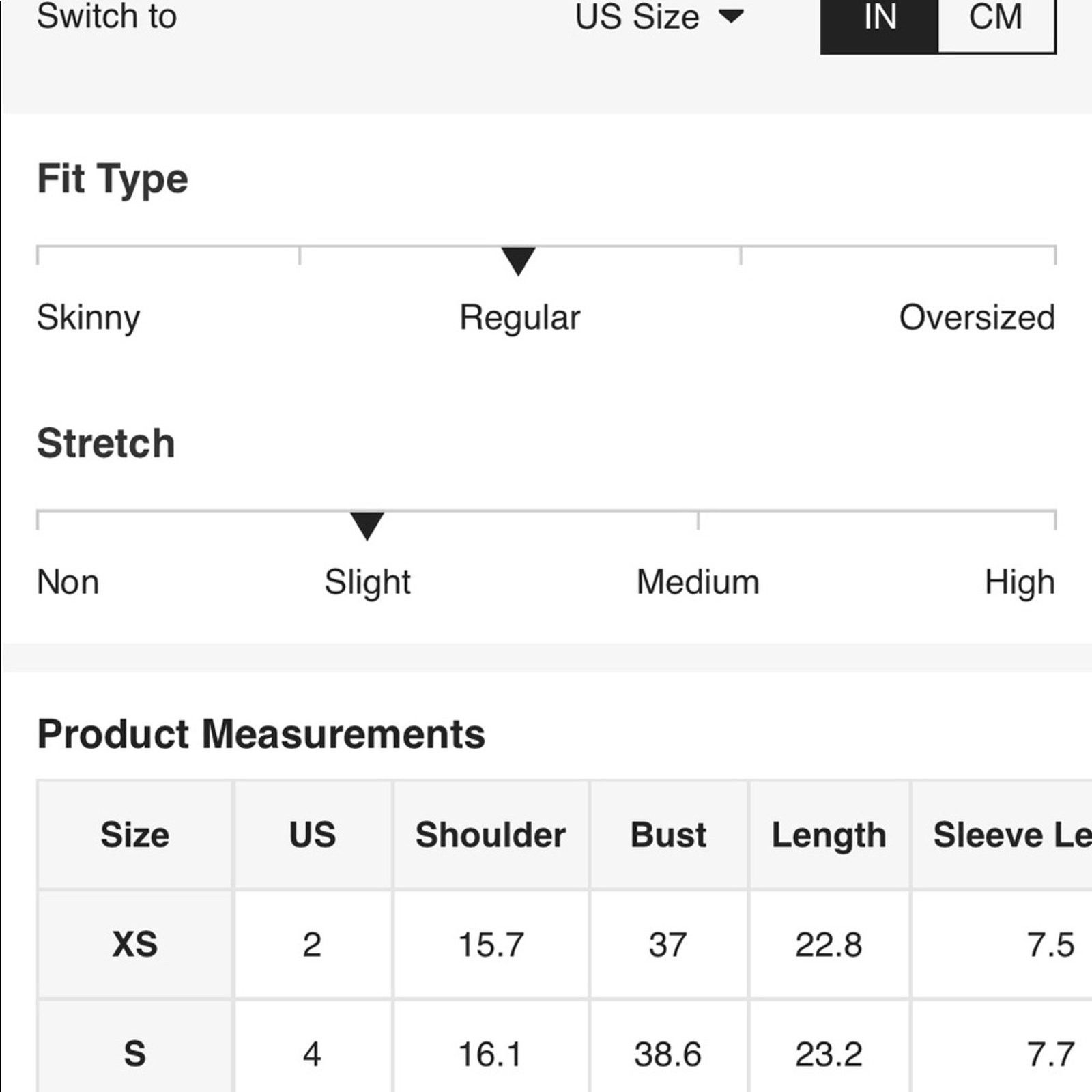Screen dimensions: 1092x1092
Task: Click the Medium stretch label
Action: click(698, 582)
